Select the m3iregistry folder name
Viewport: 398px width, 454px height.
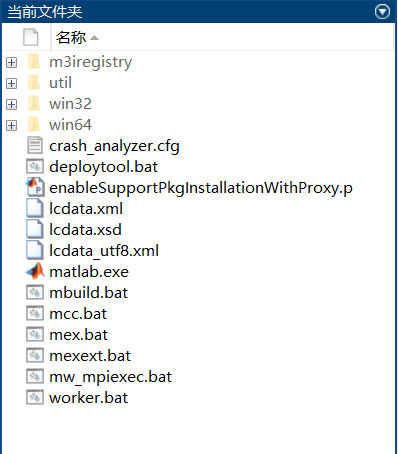(91, 63)
